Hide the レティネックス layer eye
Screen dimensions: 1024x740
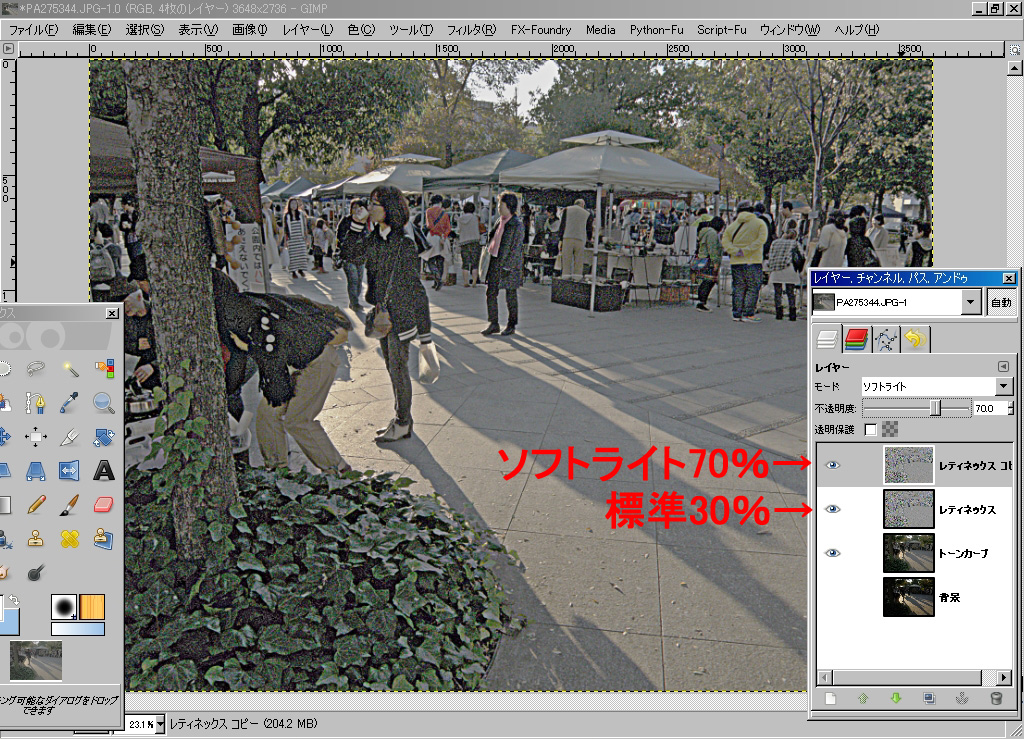coord(832,509)
